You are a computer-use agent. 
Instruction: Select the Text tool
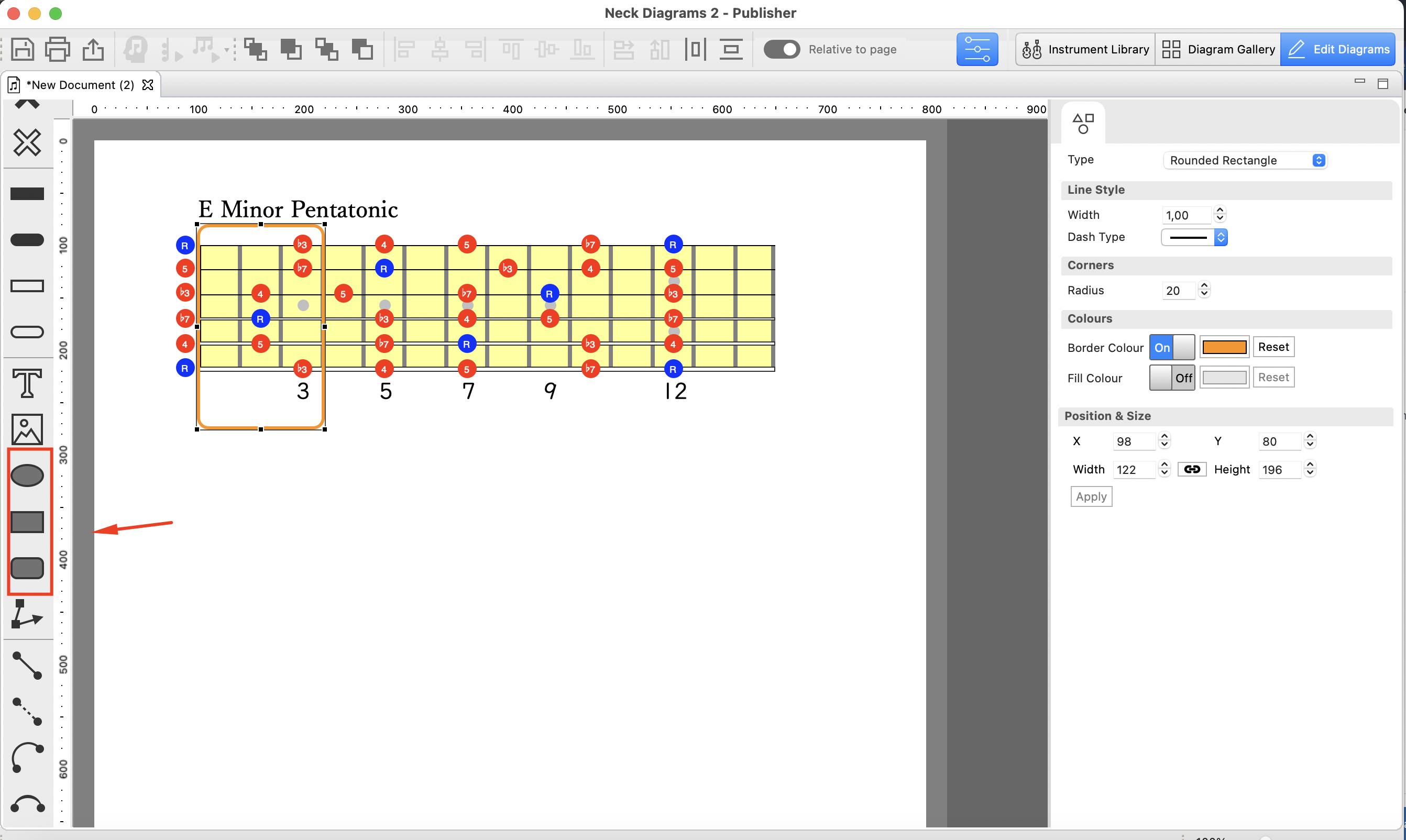[x=27, y=383]
